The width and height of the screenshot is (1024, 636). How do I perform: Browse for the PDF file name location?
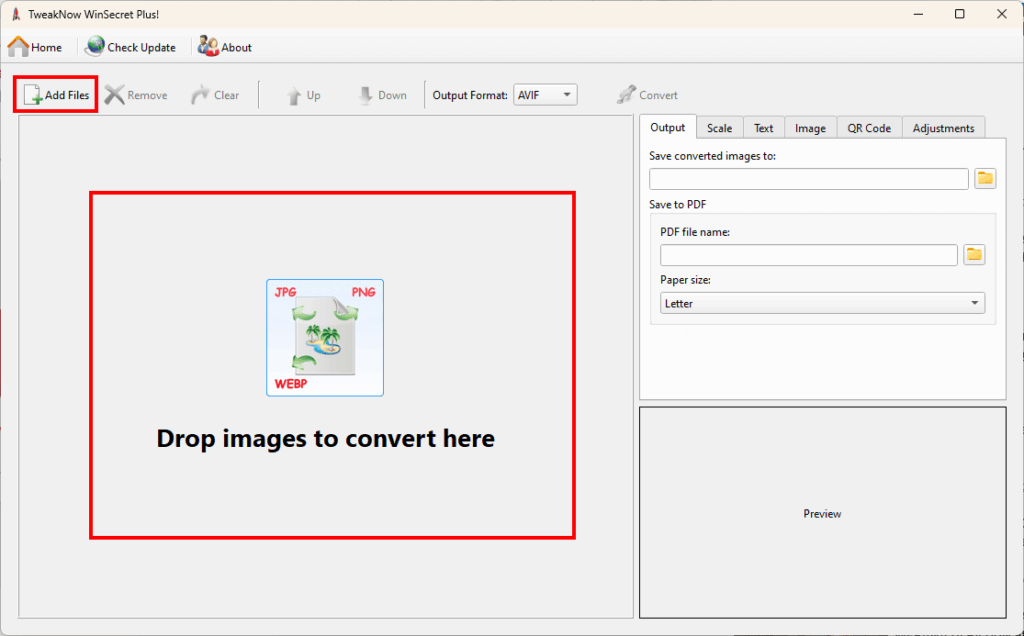tap(974, 255)
